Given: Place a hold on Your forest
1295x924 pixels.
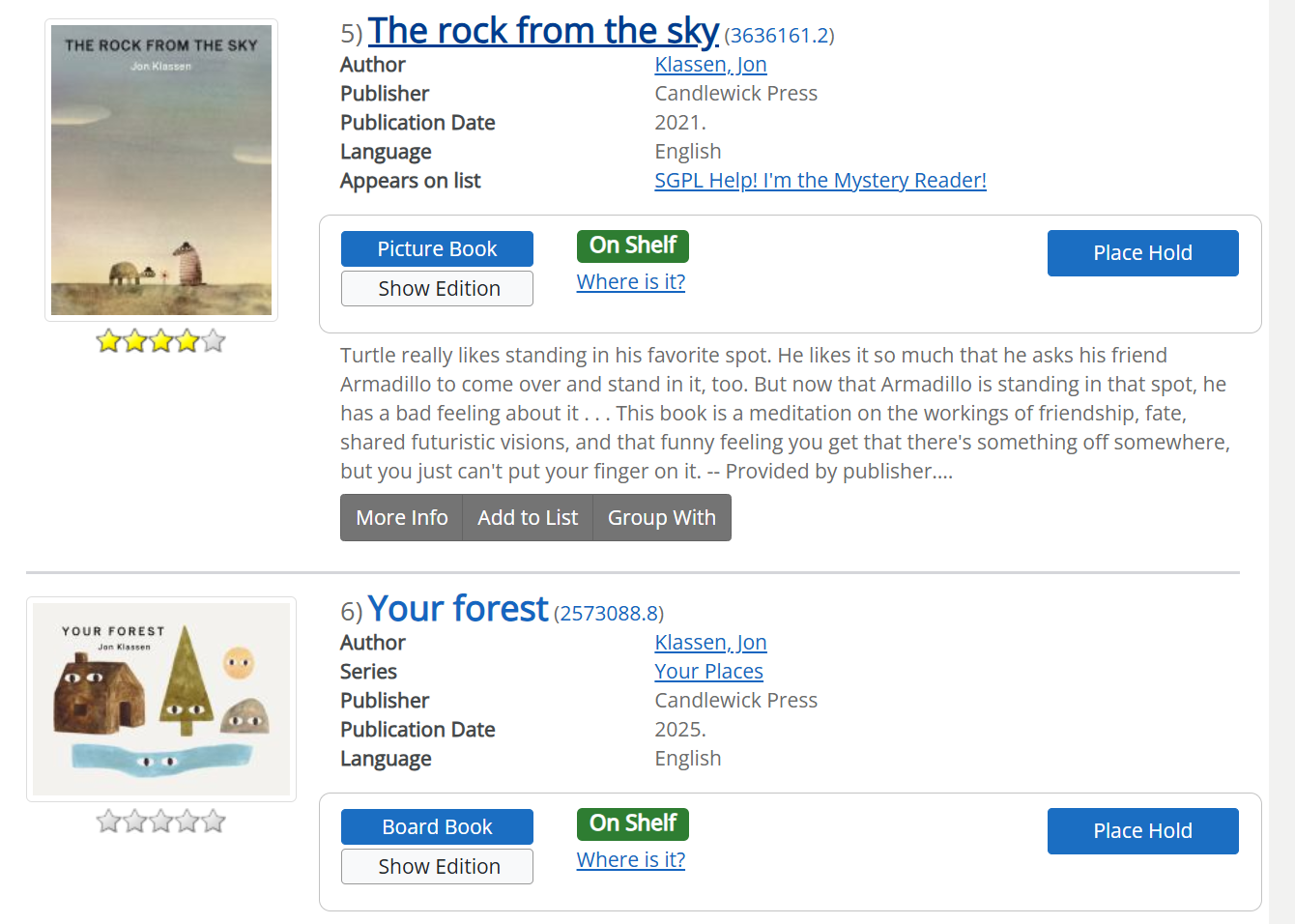Looking at the screenshot, I should tap(1142, 830).
